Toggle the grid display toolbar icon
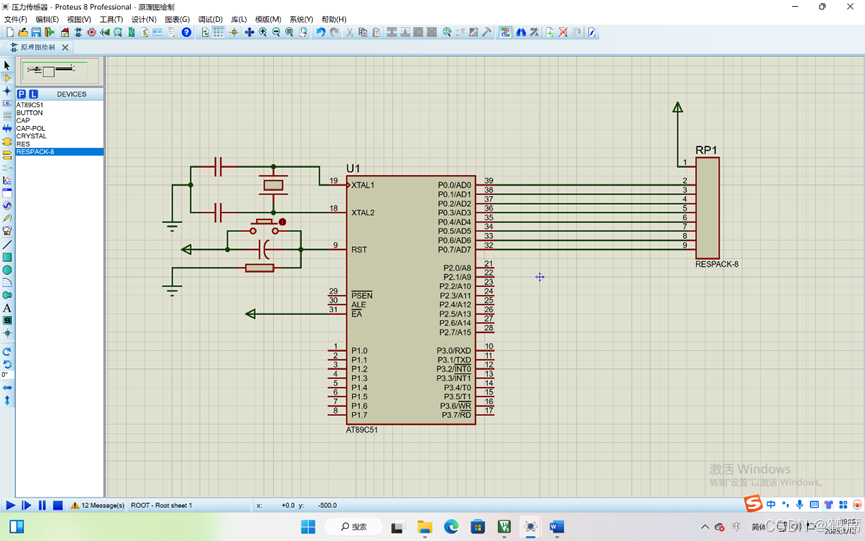The height and width of the screenshot is (541, 865). click(218, 33)
